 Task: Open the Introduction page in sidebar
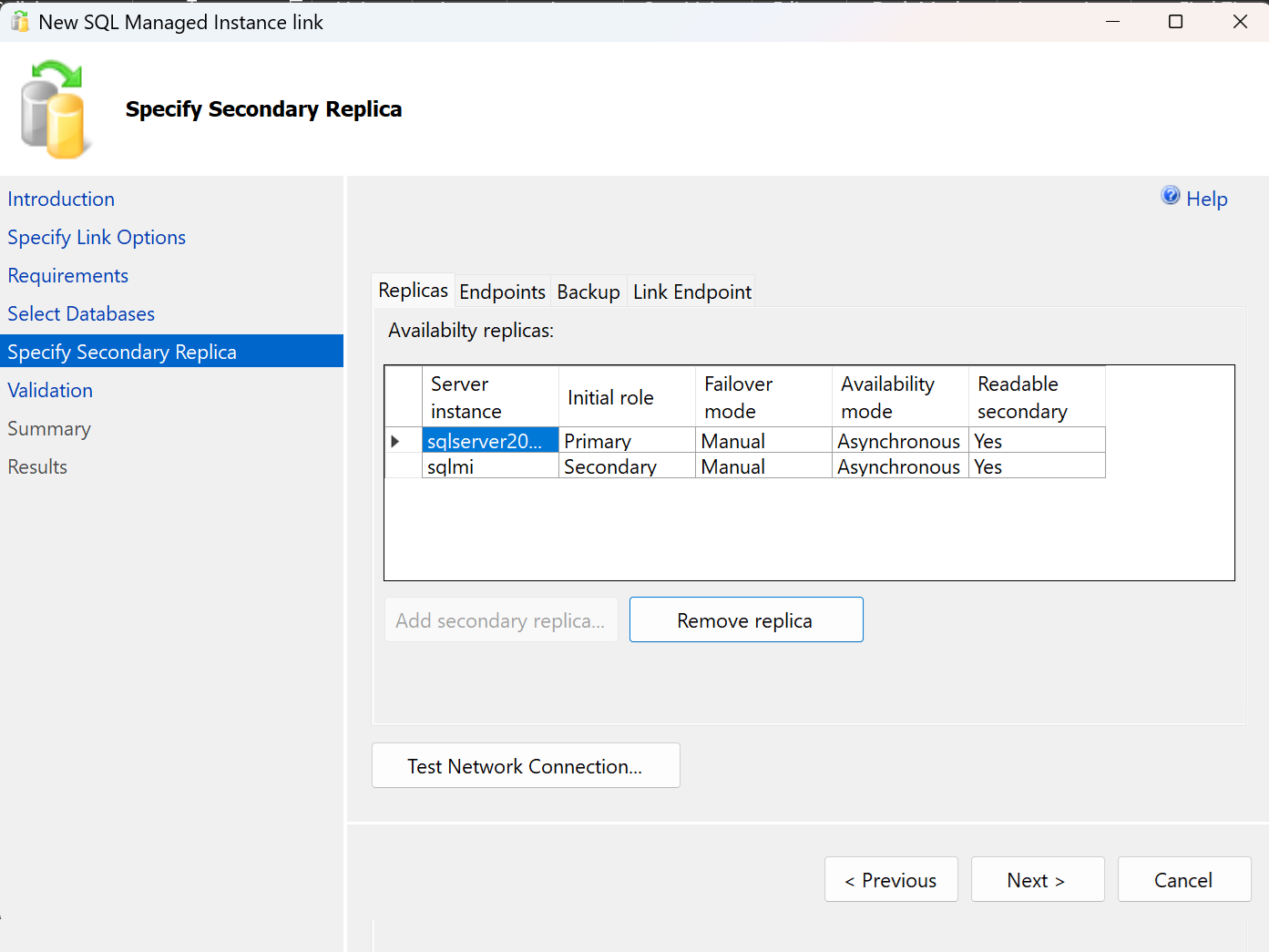(61, 199)
